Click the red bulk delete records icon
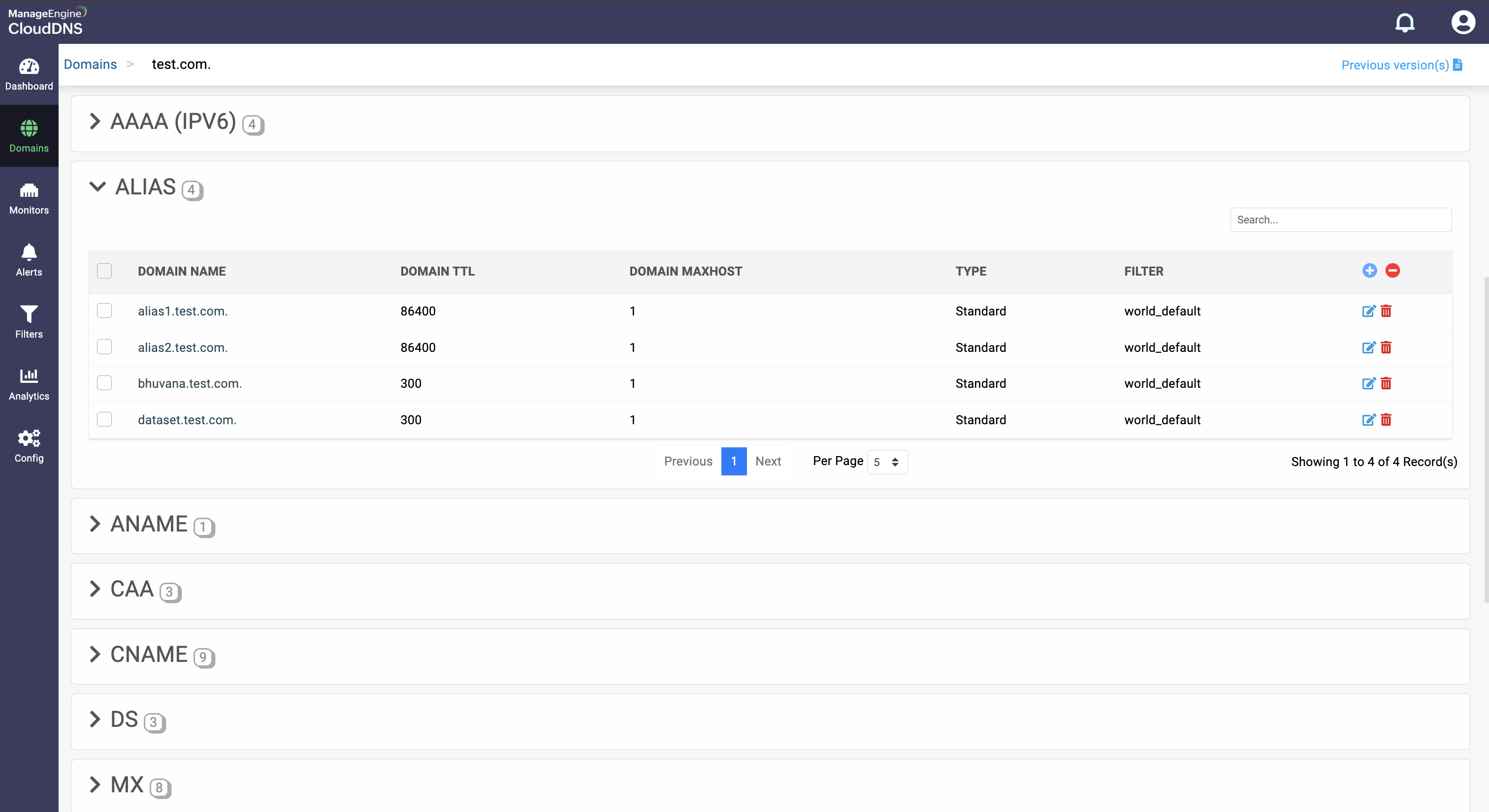 tap(1392, 270)
